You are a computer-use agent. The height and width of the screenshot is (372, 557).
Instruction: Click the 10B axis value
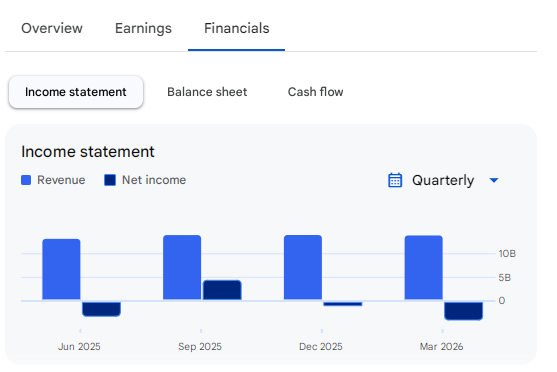[x=507, y=254]
